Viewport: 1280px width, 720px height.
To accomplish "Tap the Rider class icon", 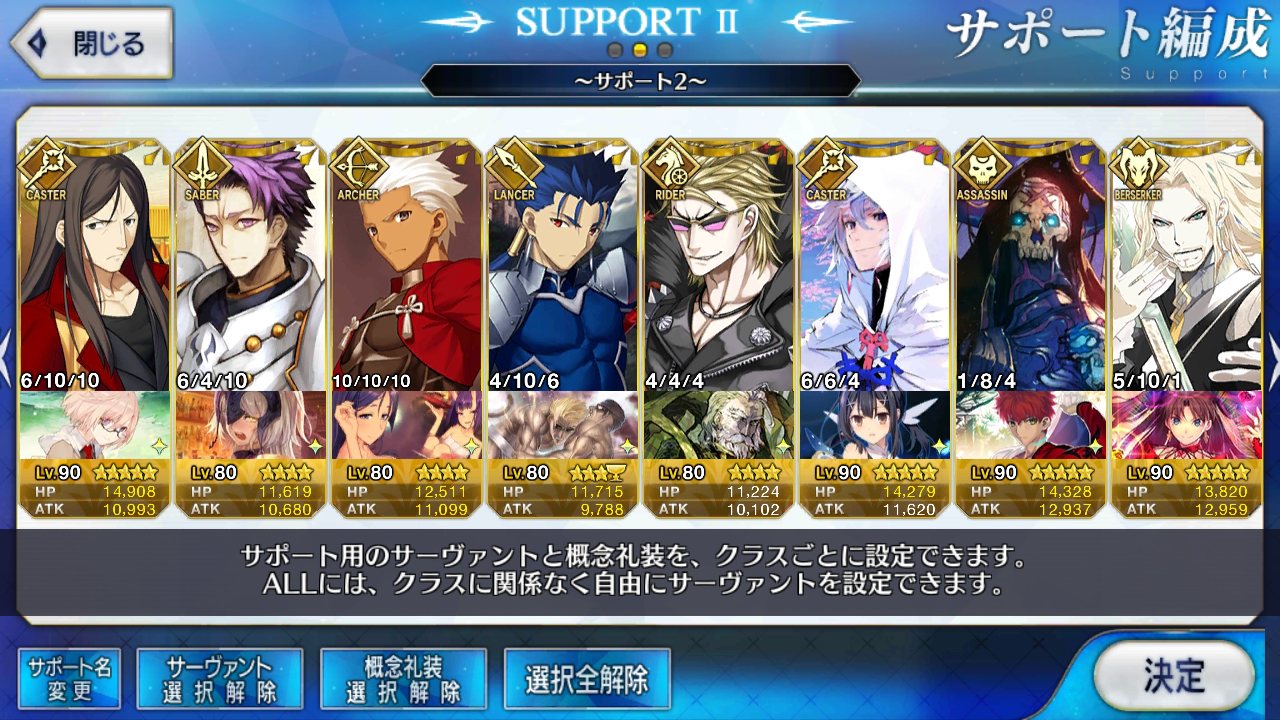I will (x=669, y=162).
